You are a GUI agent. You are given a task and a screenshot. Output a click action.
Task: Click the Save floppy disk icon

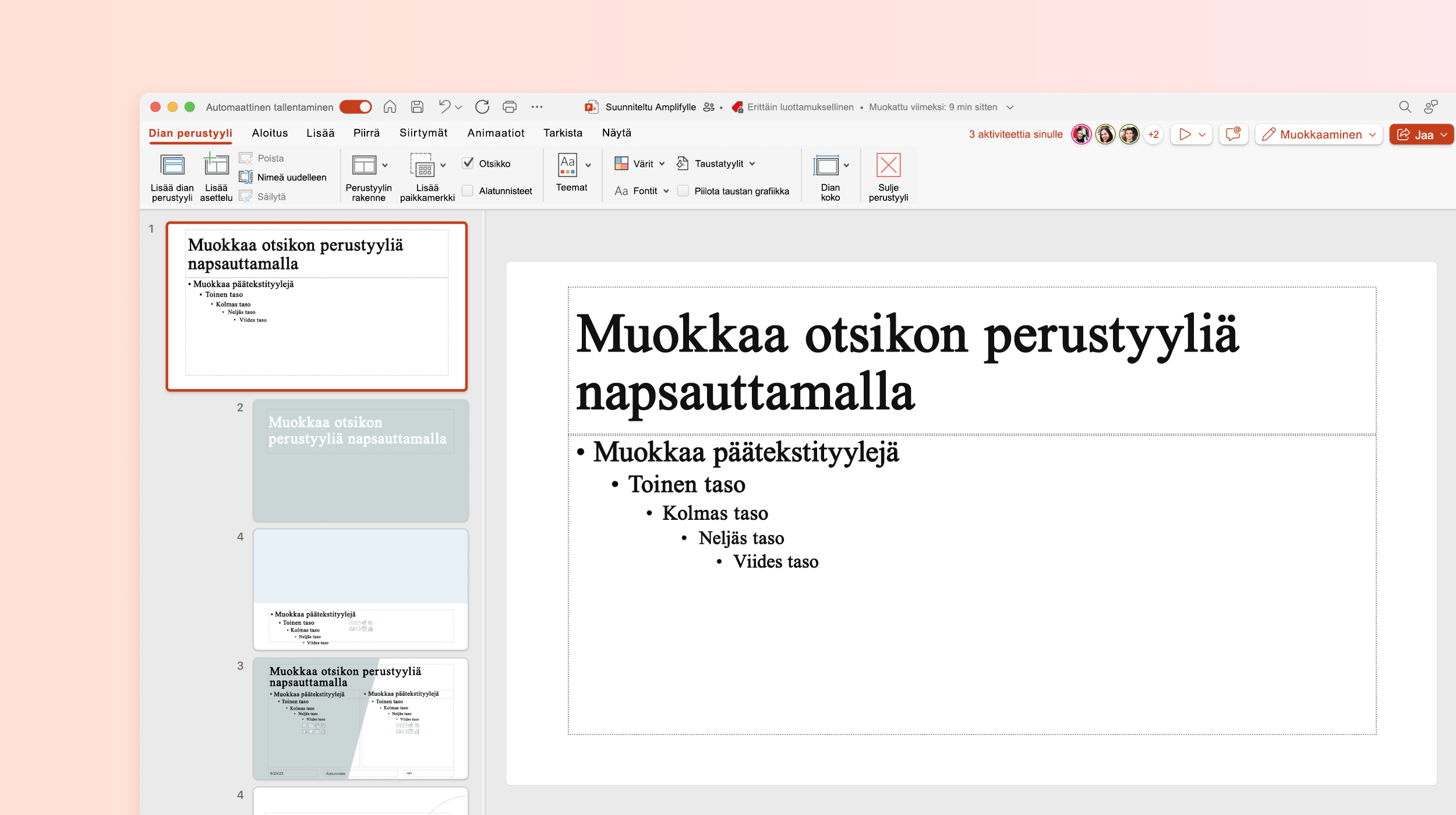pyautogui.click(x=417, y=107)
